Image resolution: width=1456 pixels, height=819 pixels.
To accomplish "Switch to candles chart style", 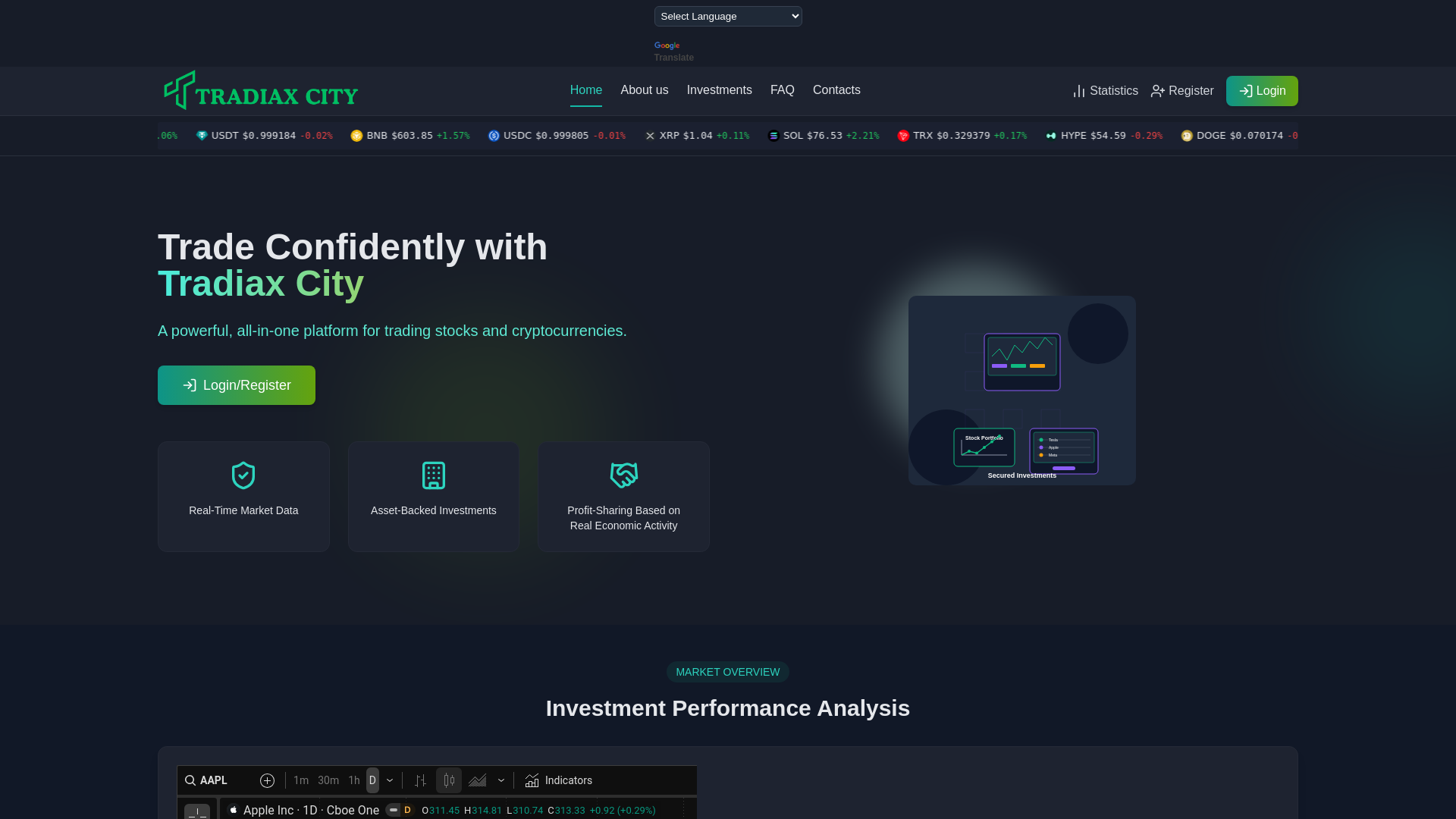I will pyautogui.click(x=449, y=780).
